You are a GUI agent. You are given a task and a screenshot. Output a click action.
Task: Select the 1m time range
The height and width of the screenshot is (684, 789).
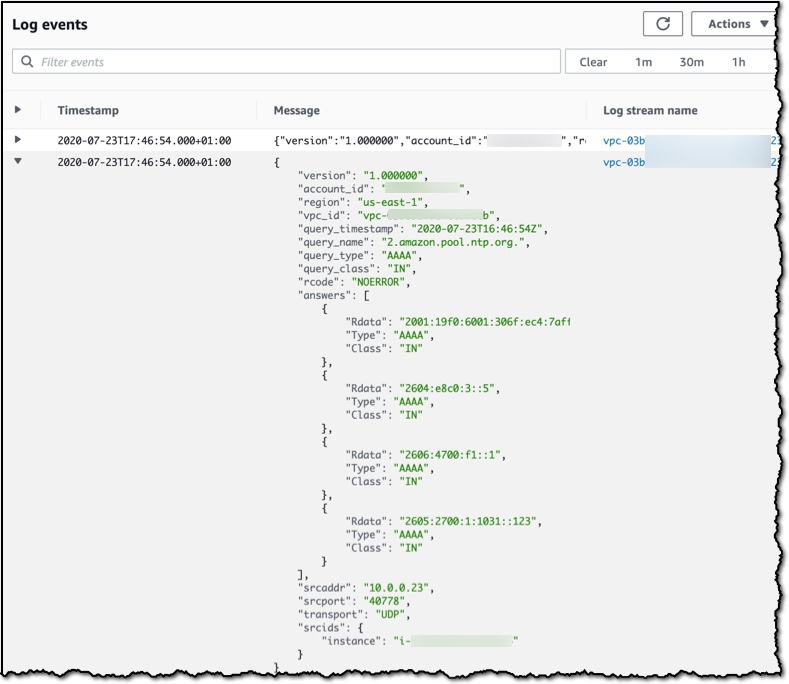643,62
